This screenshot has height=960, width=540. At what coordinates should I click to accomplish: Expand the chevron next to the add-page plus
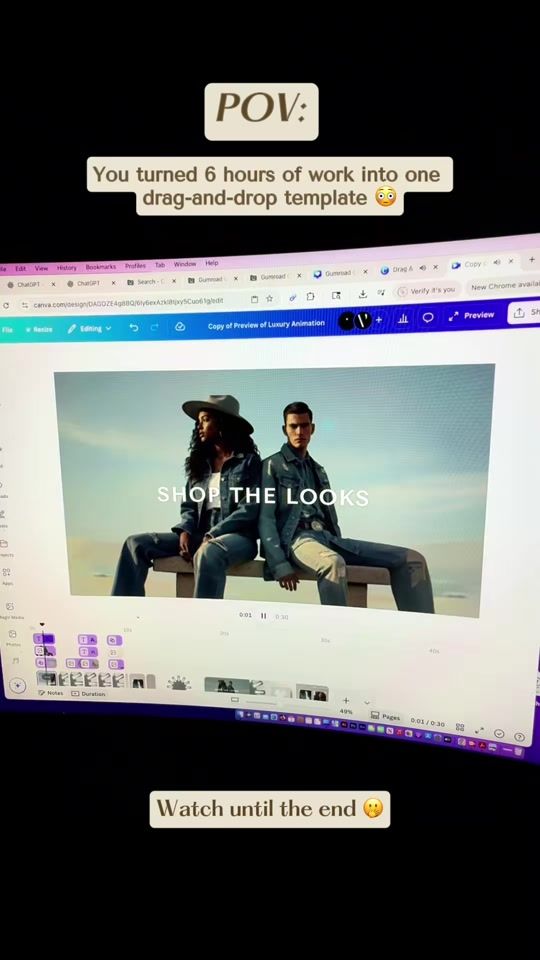pos(367,702)
